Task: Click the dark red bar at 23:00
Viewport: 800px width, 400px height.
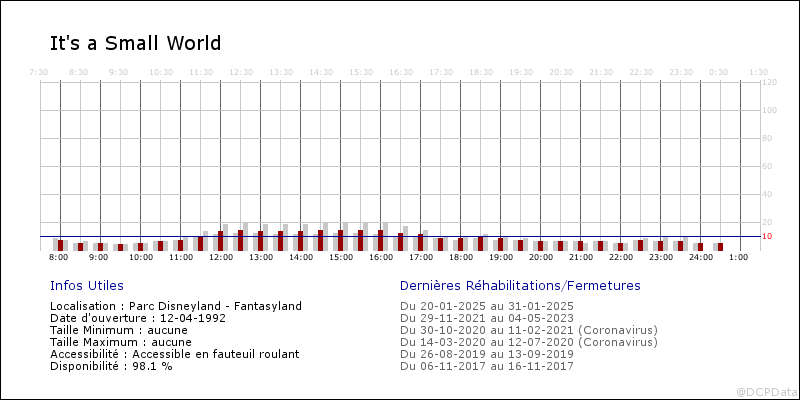Action: point(660,246)
